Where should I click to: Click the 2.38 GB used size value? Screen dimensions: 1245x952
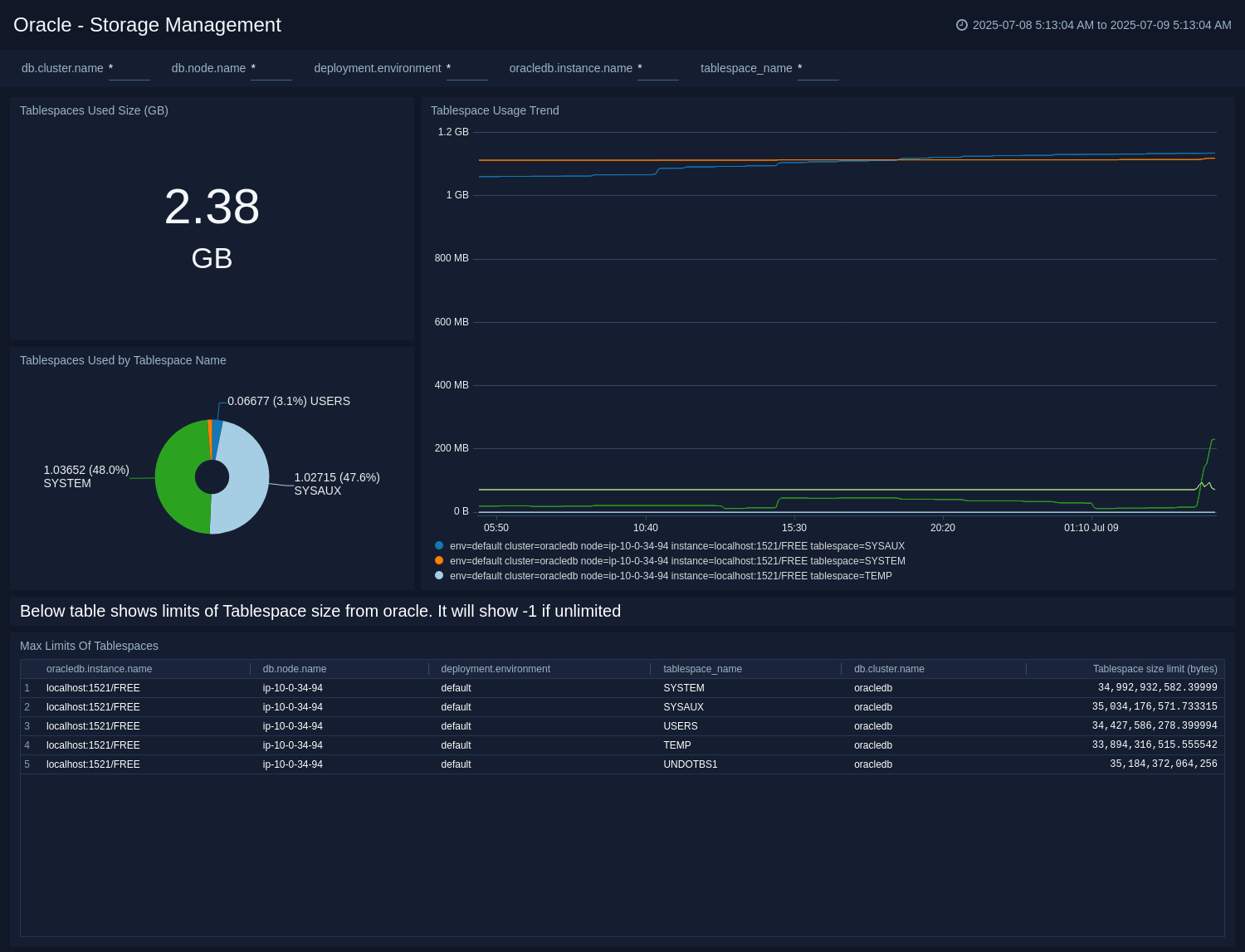click(212, 227)
